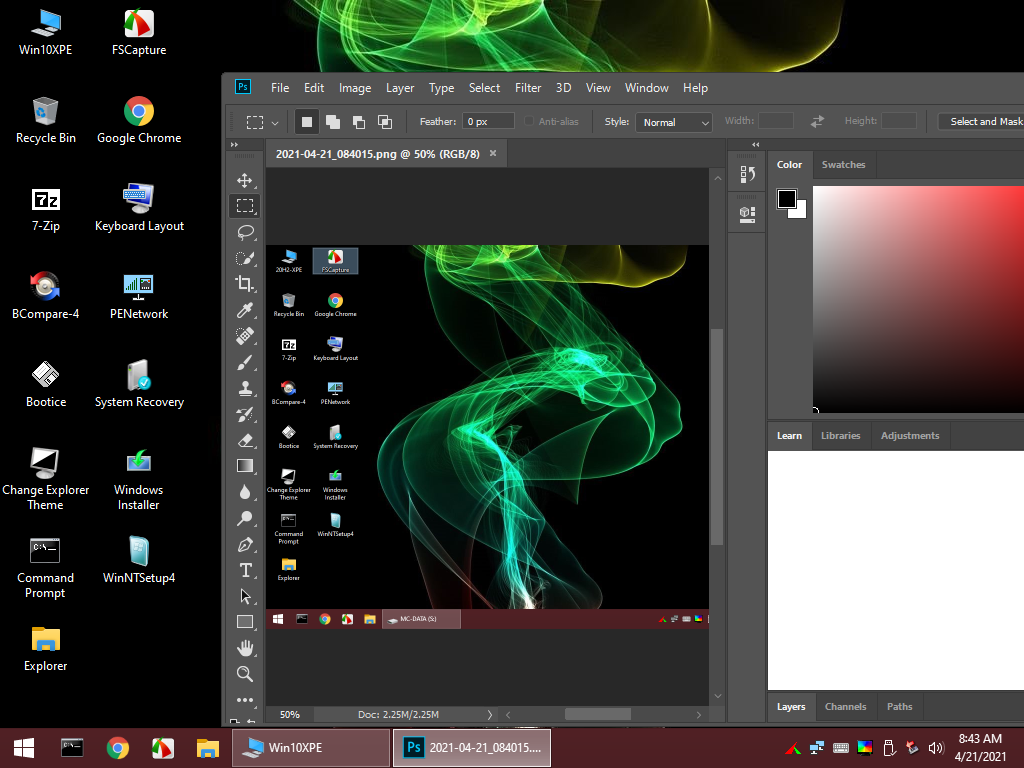1024x768 pixels.
Task: Open the Properties panel icon
Action: click(747, 214)
